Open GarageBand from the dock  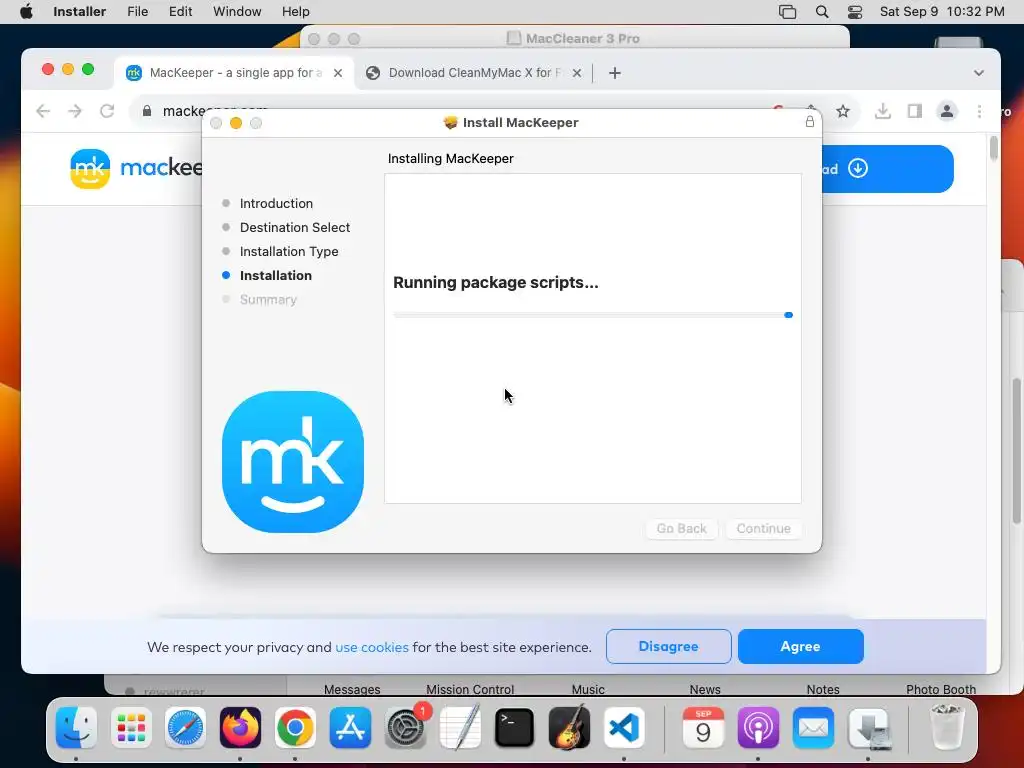point(569,728)
